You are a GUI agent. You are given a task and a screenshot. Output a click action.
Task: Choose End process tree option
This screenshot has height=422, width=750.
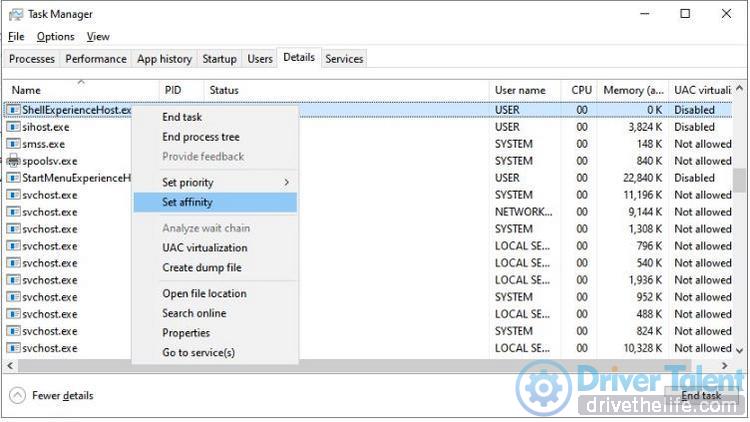201,137
